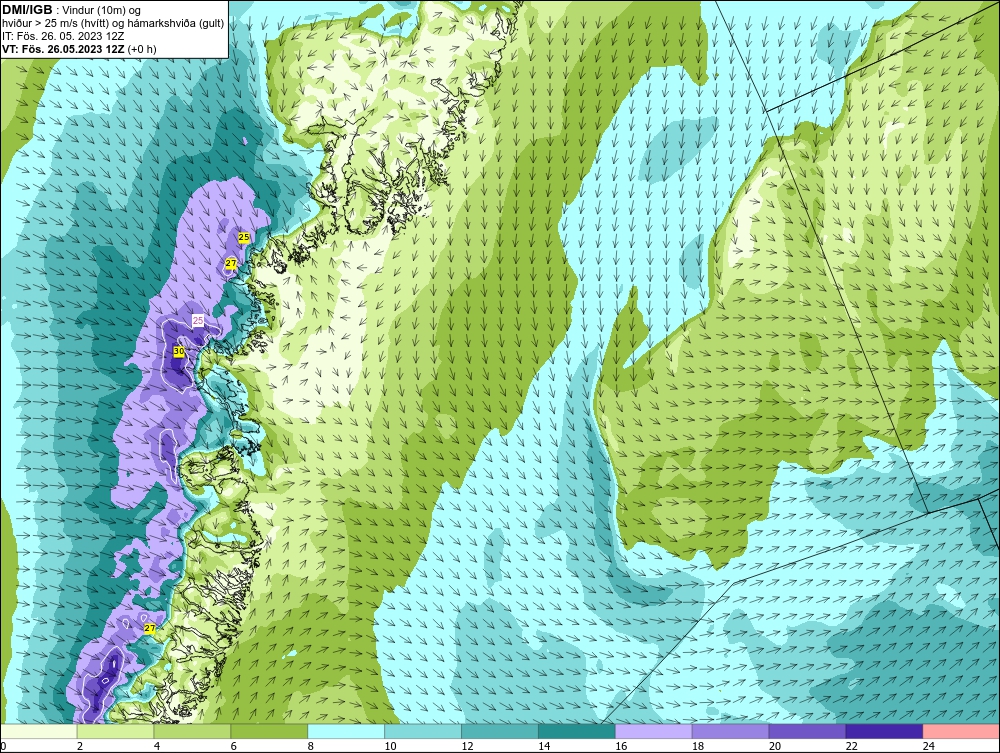
Task: Click the 18–20 m/s purple legend swatch
Action: (x=730, y=731)
